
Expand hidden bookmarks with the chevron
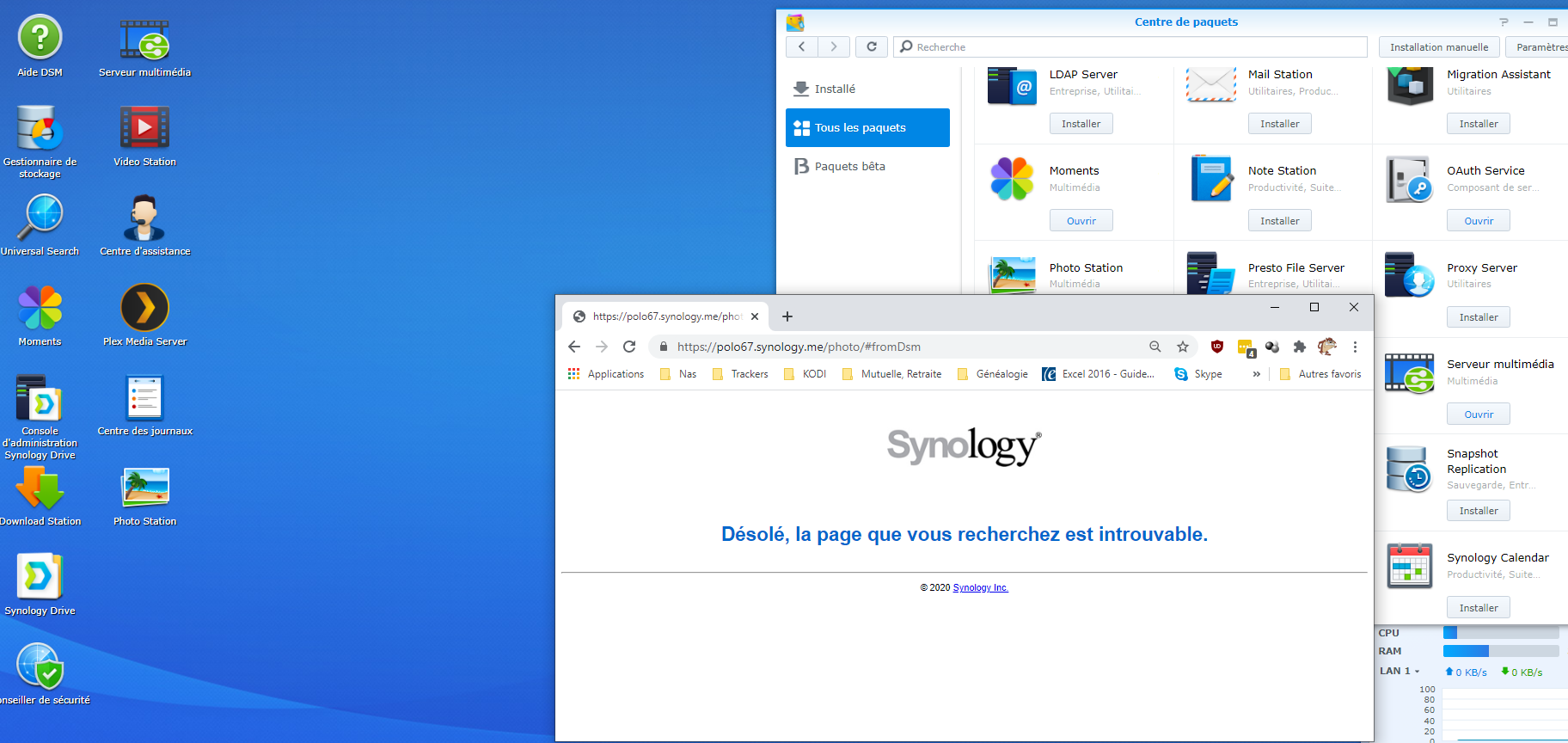tap(1256, 374)
